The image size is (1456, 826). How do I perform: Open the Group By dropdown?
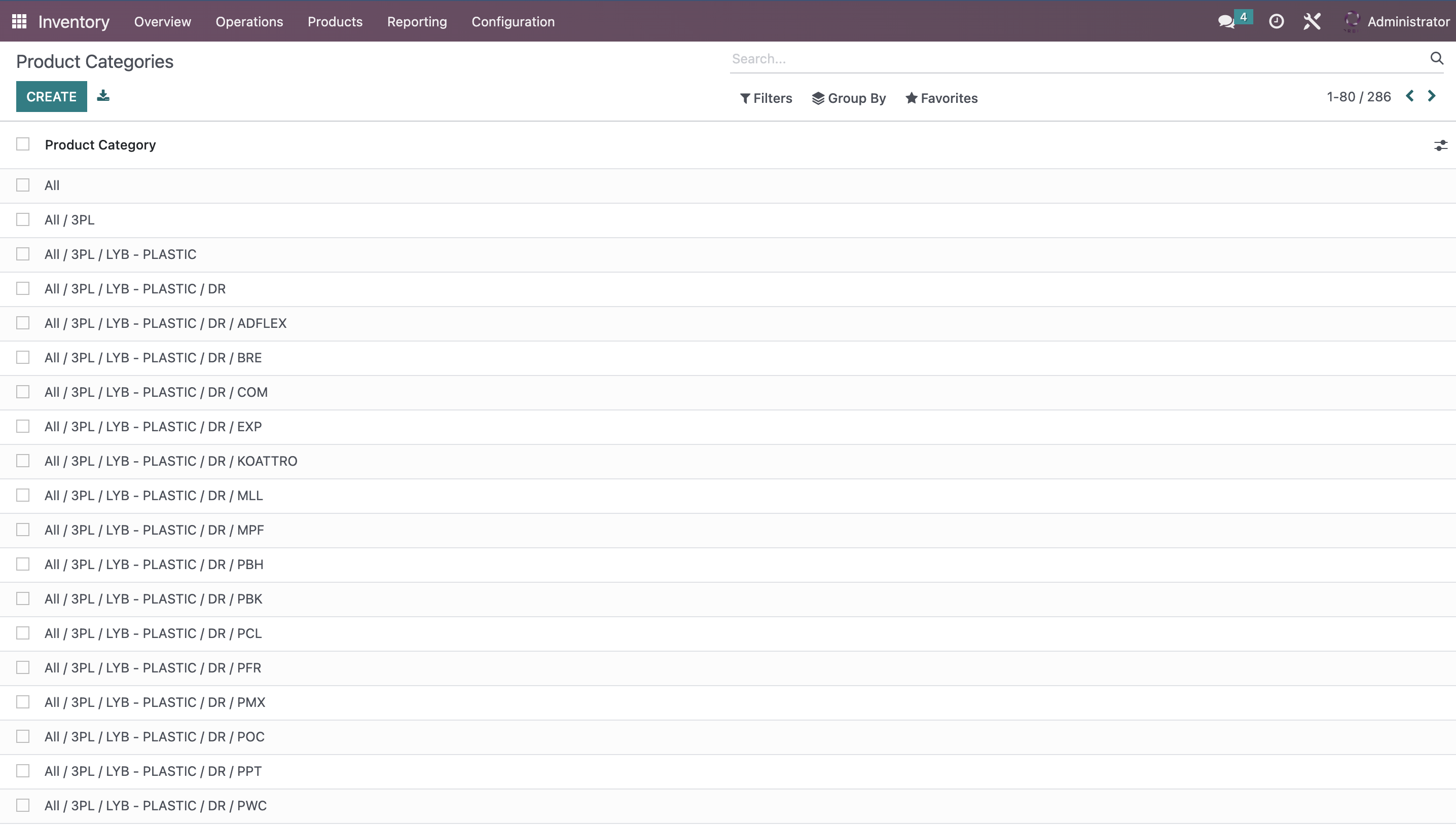(x=849, y=98)
